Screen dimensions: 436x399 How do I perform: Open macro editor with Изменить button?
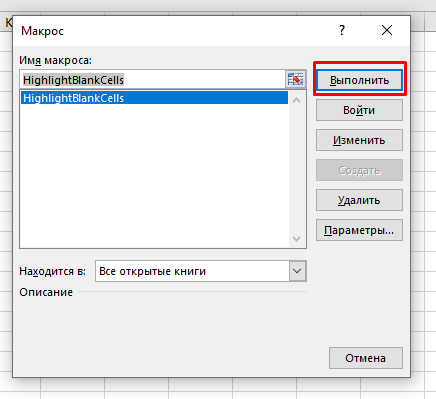tap(359, 140)
